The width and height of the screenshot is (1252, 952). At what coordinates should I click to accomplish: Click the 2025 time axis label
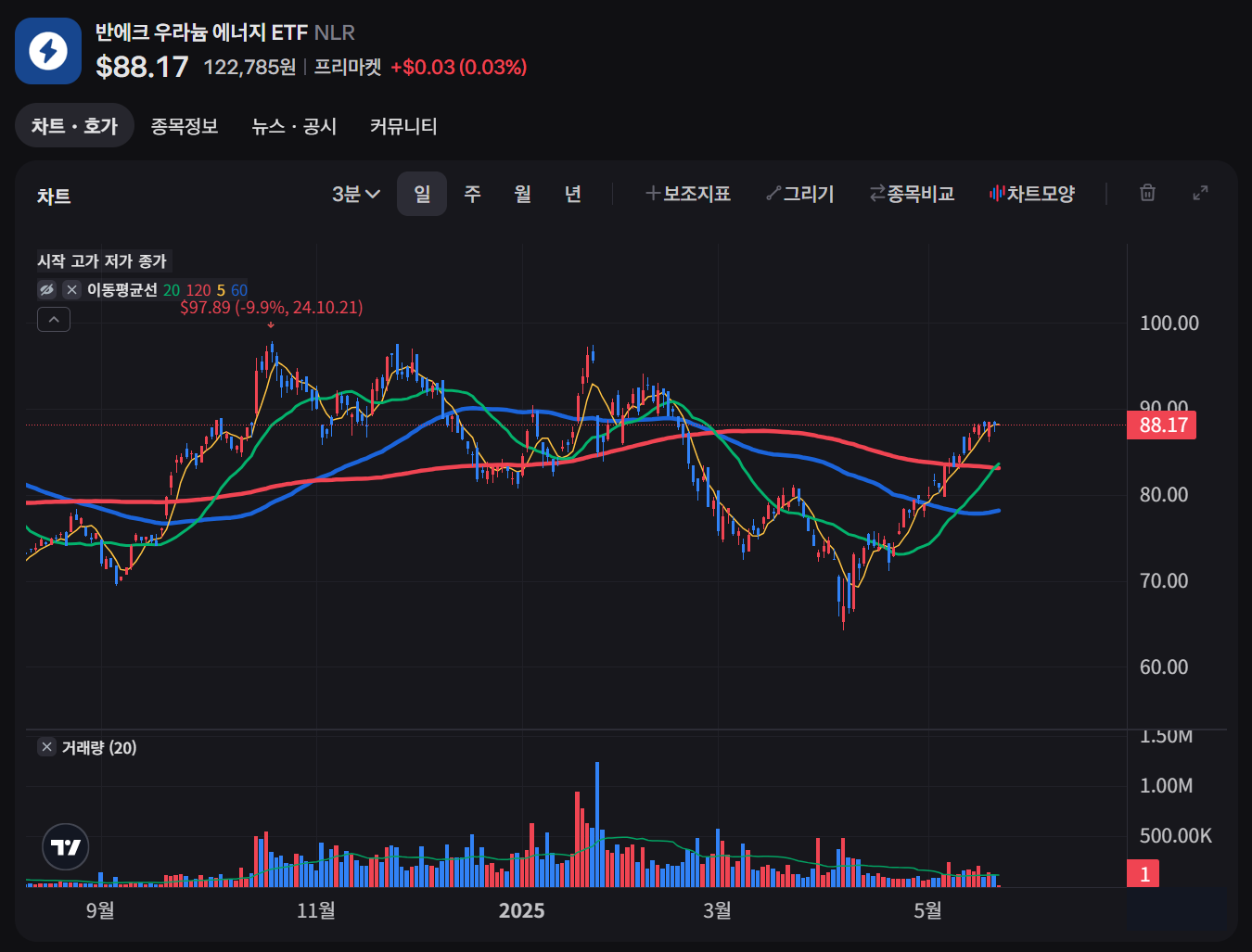pyautogui.click(x=522, y=910)
